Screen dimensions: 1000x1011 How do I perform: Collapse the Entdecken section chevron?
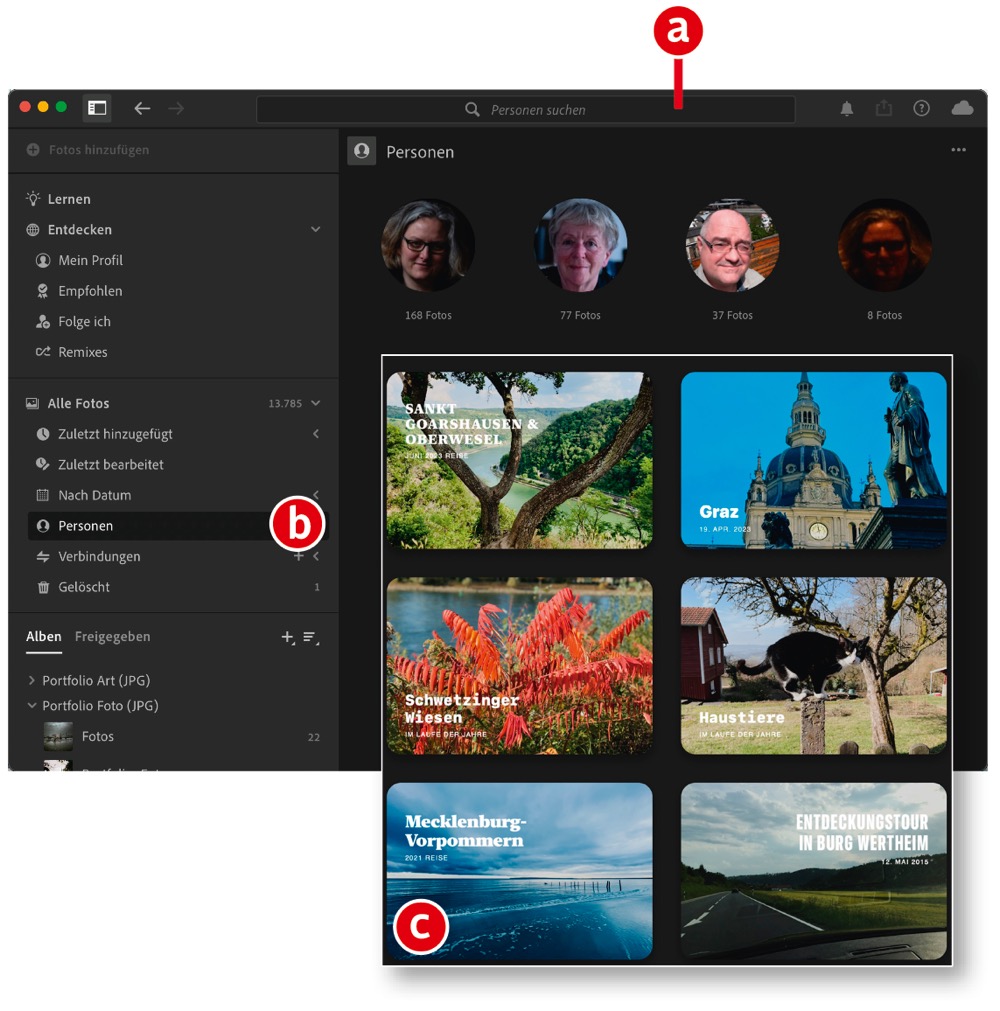click(316, 230)
